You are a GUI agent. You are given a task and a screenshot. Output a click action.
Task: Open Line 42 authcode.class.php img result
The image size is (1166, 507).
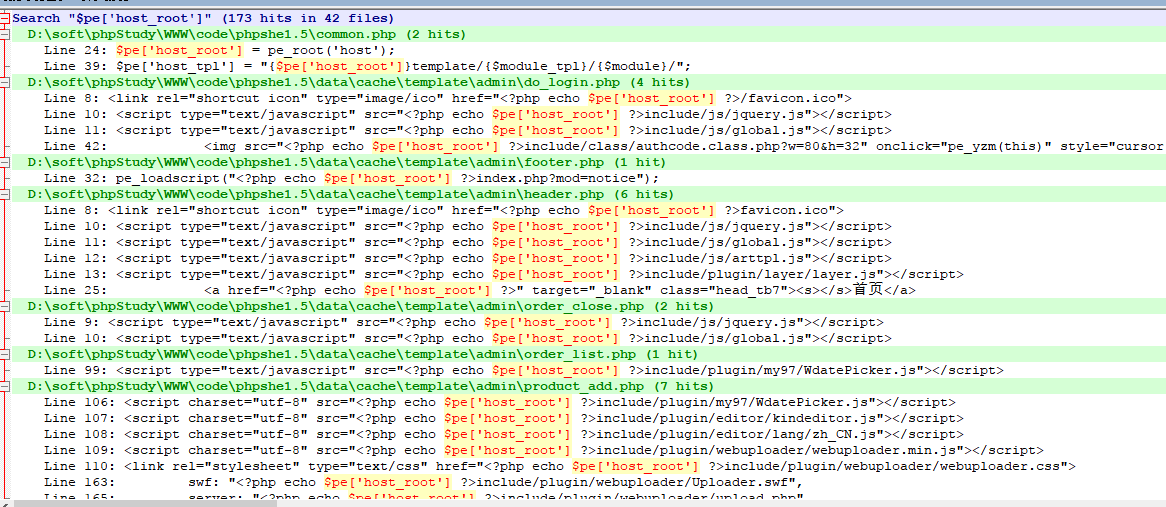click(x=603, y=146)
